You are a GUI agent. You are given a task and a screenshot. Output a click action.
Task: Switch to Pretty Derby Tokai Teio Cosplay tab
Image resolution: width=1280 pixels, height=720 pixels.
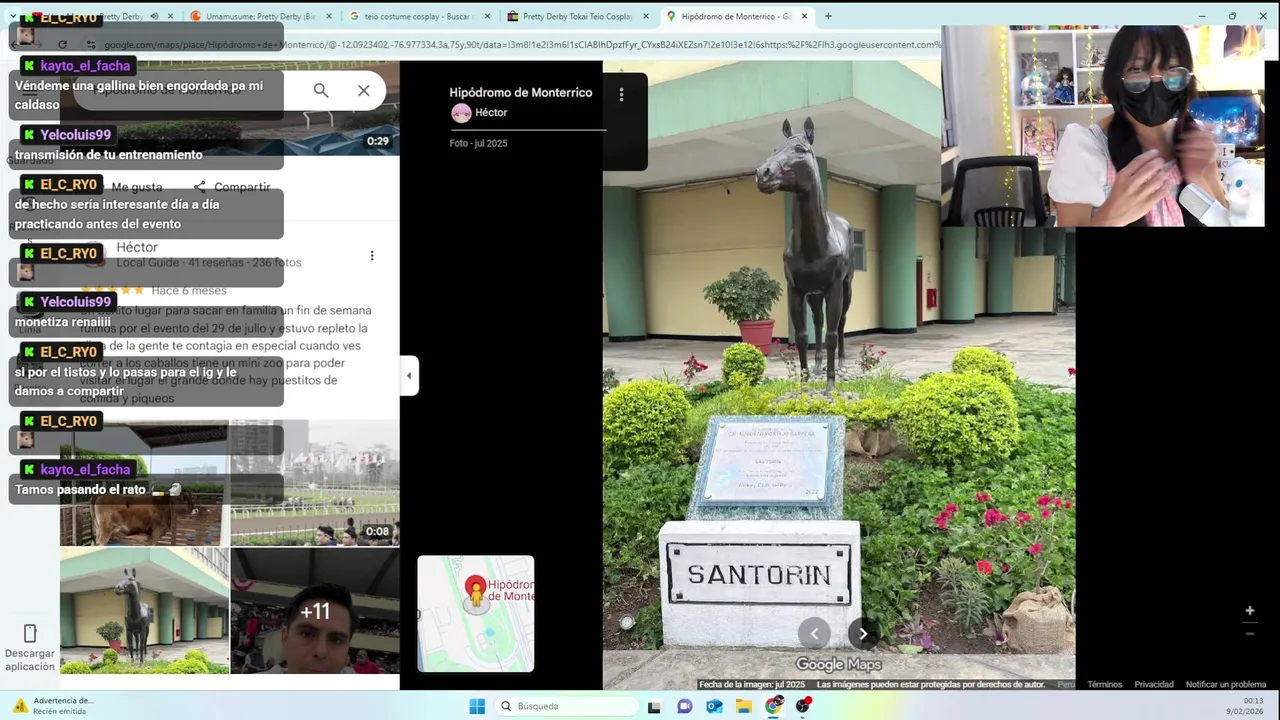tap(577, 16)
